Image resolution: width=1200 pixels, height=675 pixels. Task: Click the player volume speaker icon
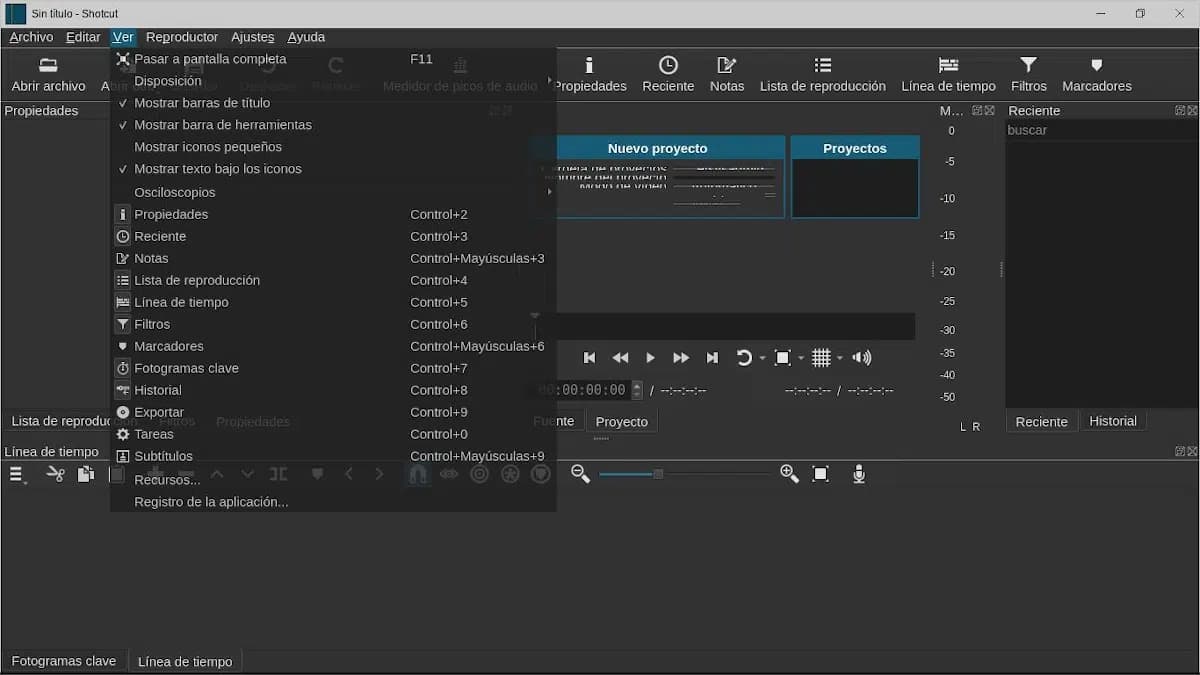862,358
